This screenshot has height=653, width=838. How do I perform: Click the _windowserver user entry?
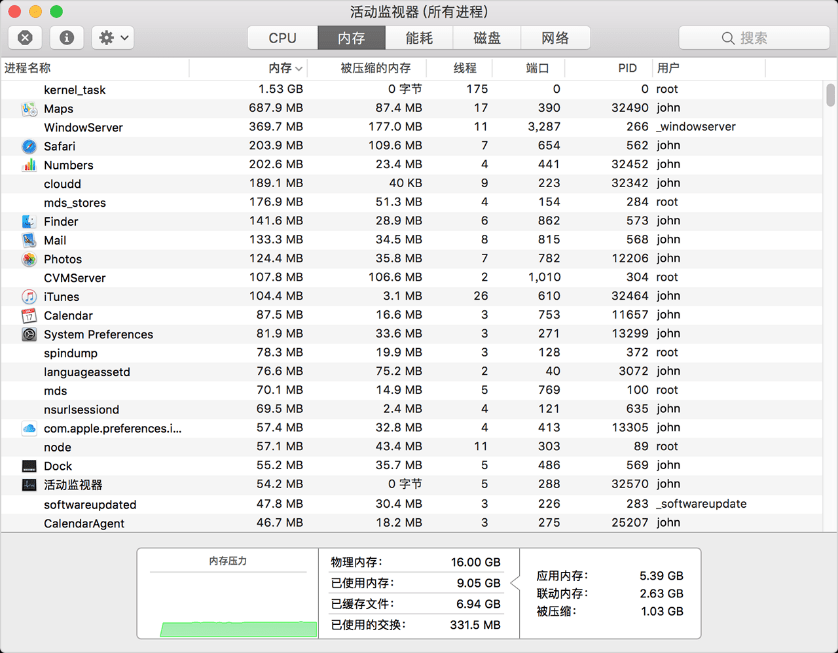(696, 127)
